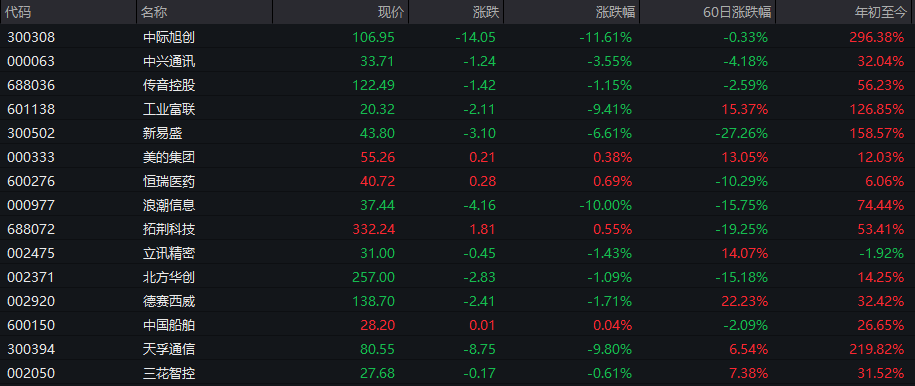The height and width of the screenshot is (386, 915).
Task: Open the 工业富联 stock name
Action: (169, 109)
